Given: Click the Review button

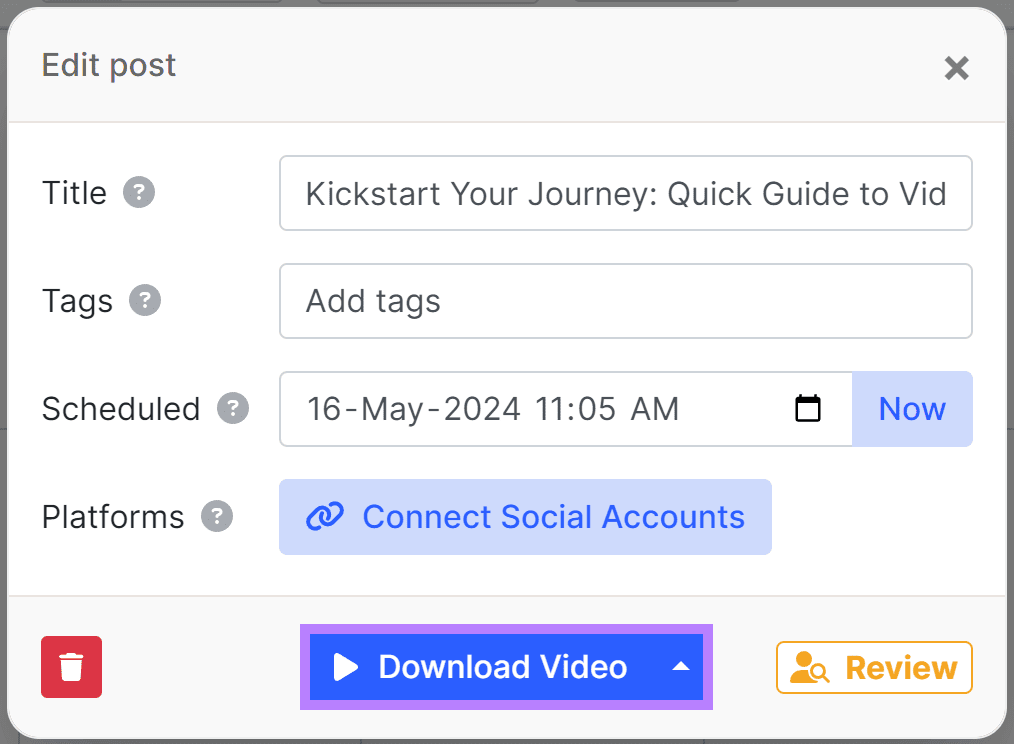Looking at the screenshot, I should coord(874,667).
